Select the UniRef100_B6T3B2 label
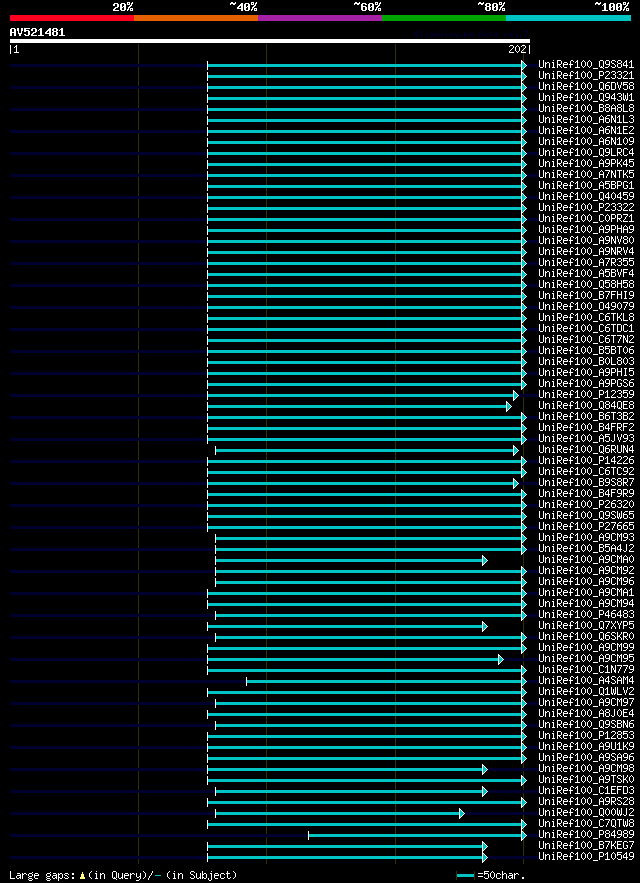This screenshot has width=640, height=883. (x=586, y=416)
